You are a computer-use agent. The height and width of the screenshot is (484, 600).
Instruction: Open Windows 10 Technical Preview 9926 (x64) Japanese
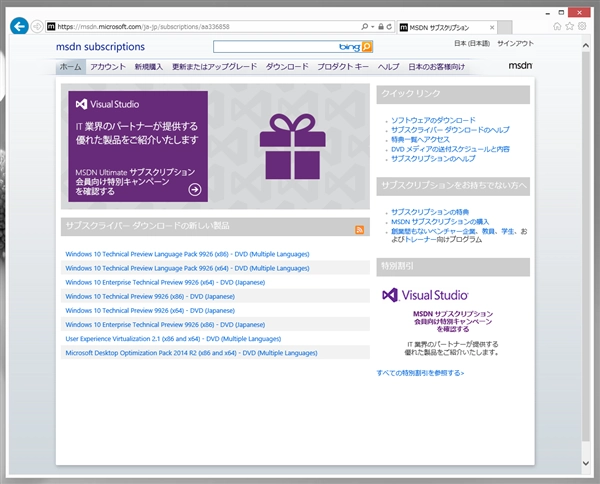pos(150,310)
